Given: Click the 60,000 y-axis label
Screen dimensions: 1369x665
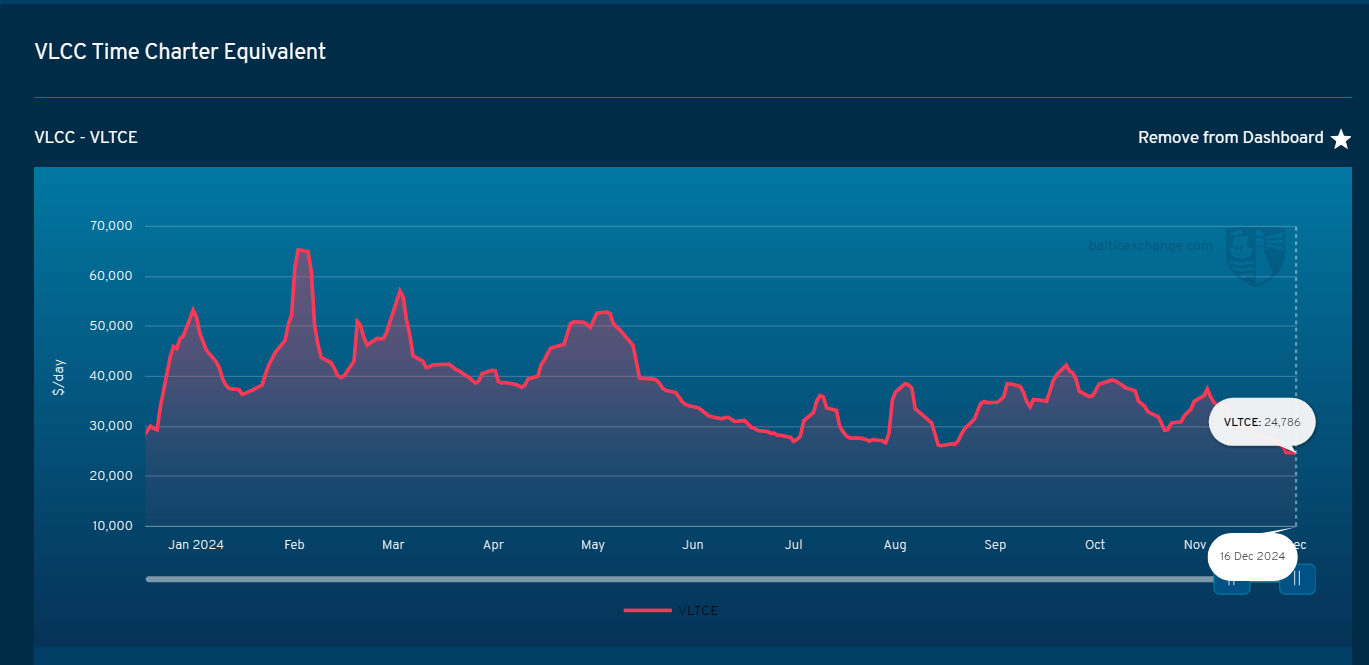Looking at the screenshot, I should 111,276.
